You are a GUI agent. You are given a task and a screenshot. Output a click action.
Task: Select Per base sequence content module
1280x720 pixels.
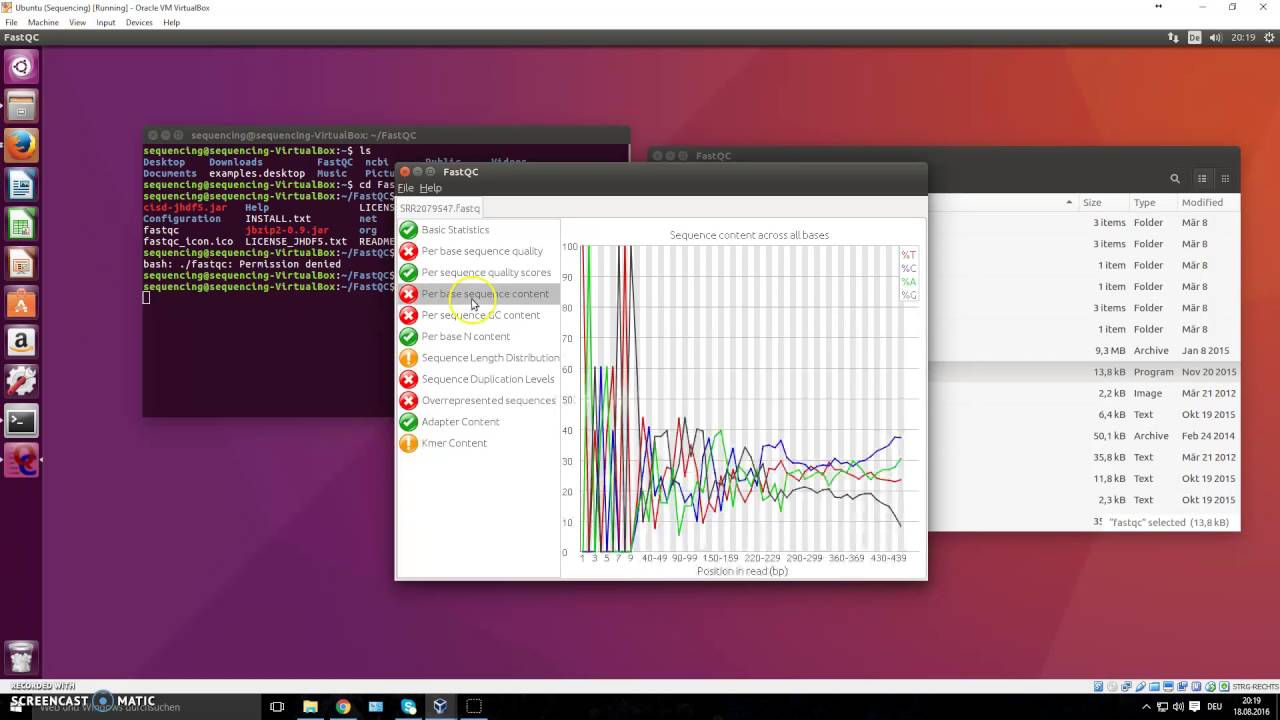point(478,294)
